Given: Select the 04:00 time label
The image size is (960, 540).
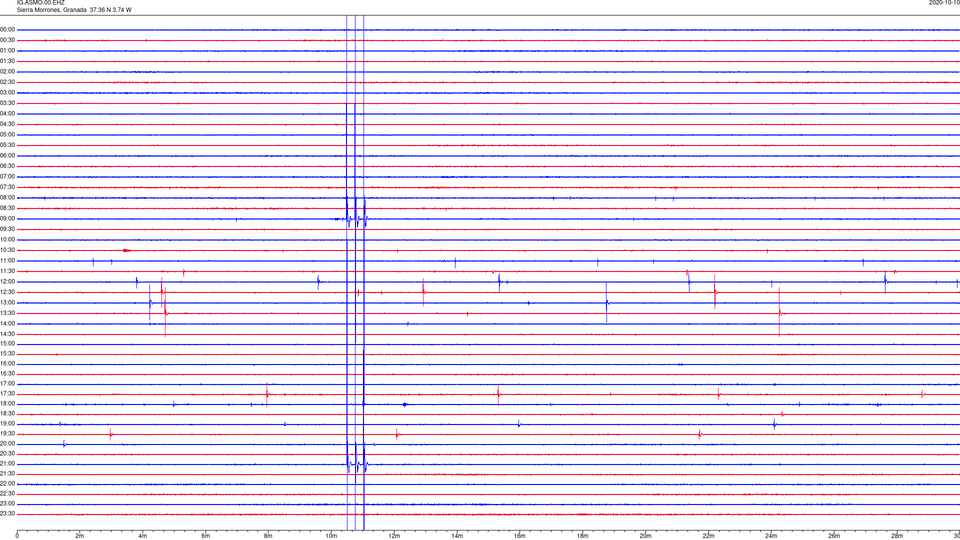Looking at the screenshot, I should [x=8, y=114].
